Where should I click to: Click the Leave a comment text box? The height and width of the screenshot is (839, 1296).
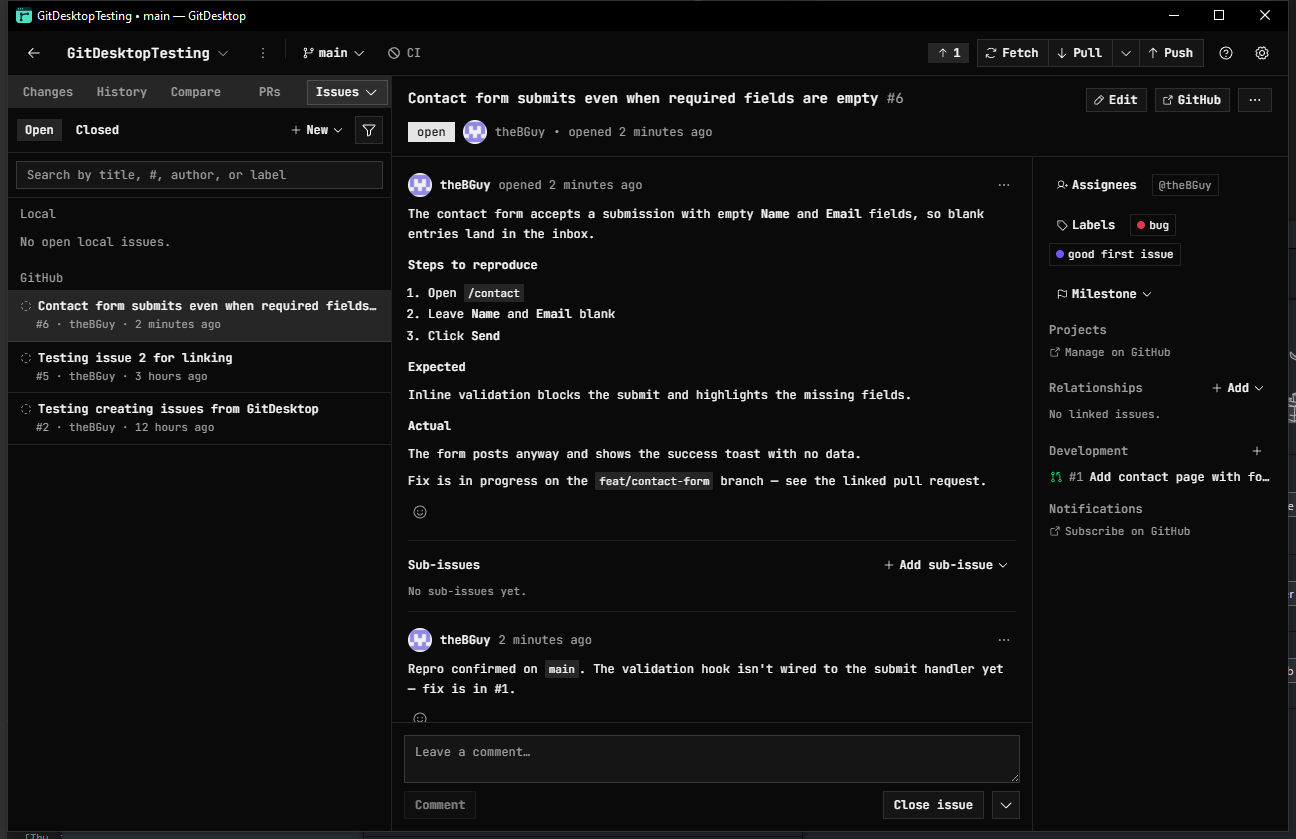[712, 759]
